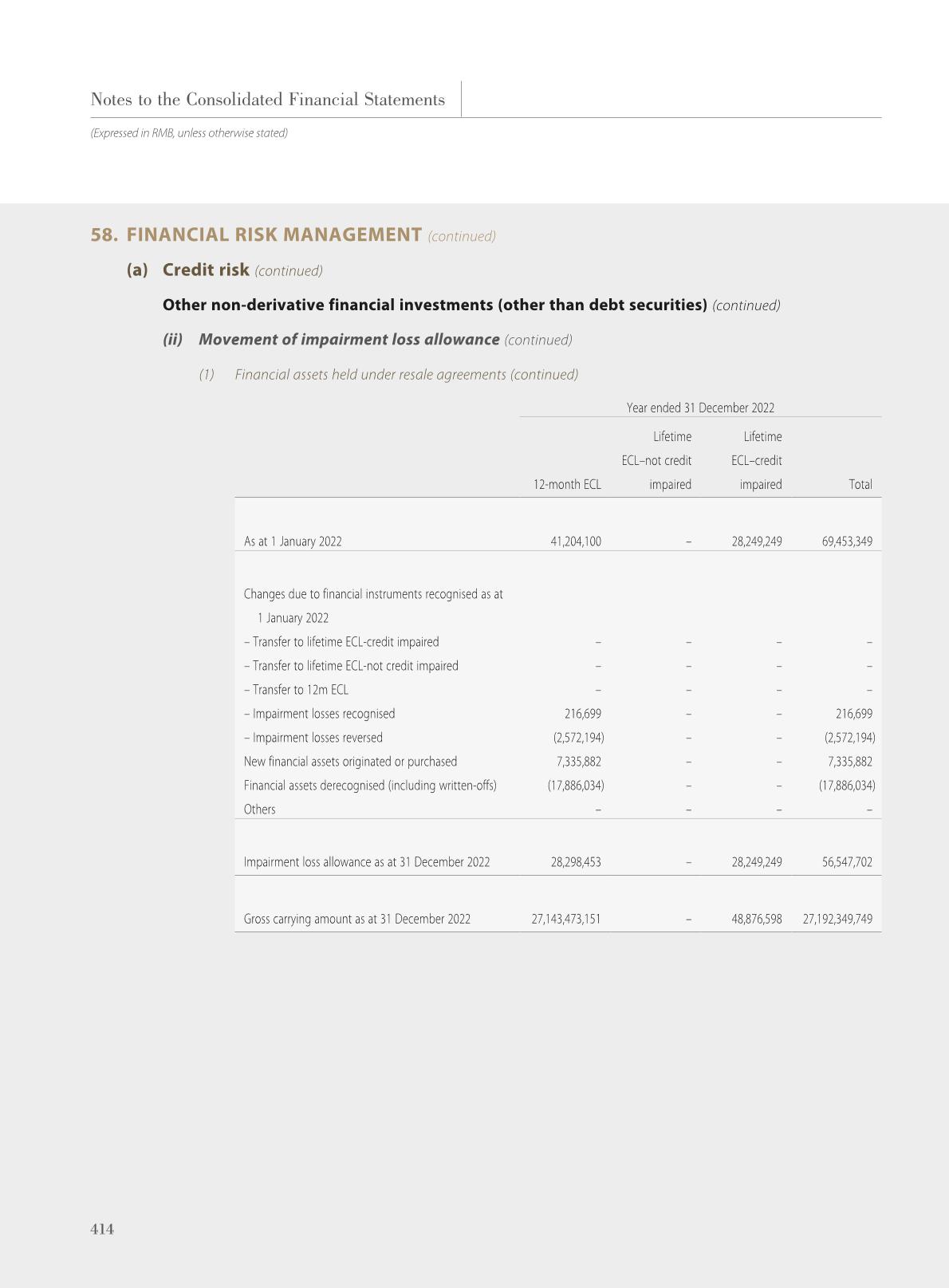Click the "Total" column header
This screenshot has height=1288, width=949.
click(x=860, y=484)
